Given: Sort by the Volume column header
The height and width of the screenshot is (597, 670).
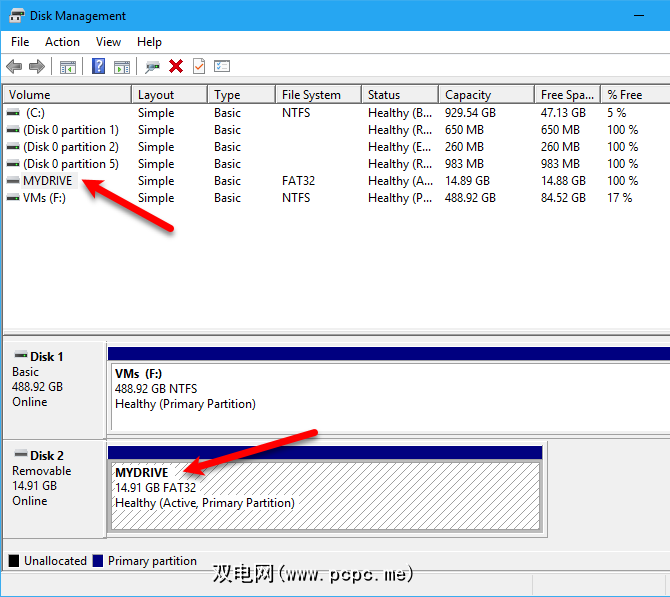Looking at the screenshot, I should tap(67, 94).
